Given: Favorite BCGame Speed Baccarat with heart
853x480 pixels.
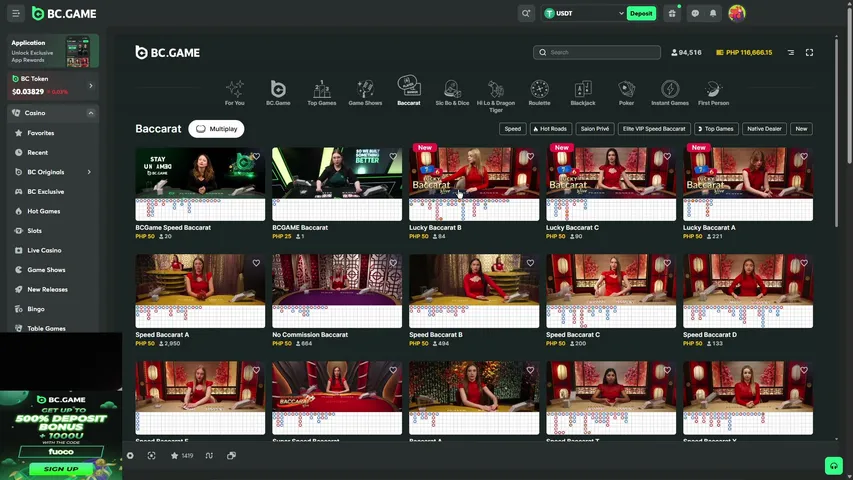Looking at the screenshot, I should pyautogui.click(x=256, y=156).
